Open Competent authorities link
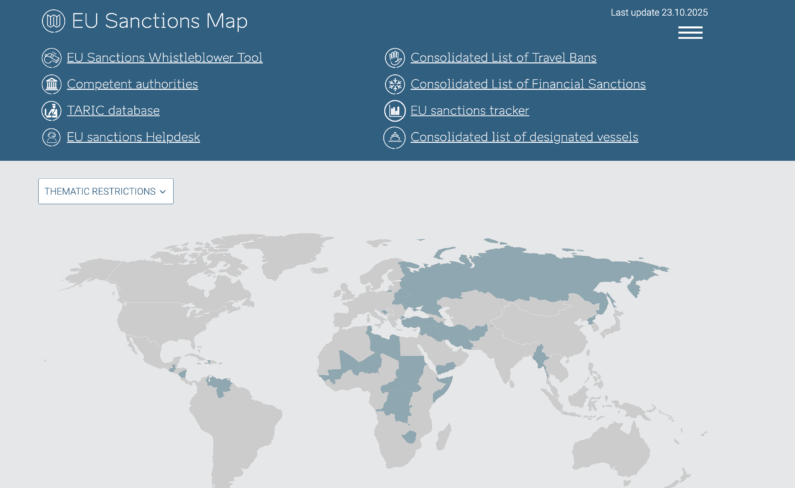Screen dimensions: 795x488 132,84
